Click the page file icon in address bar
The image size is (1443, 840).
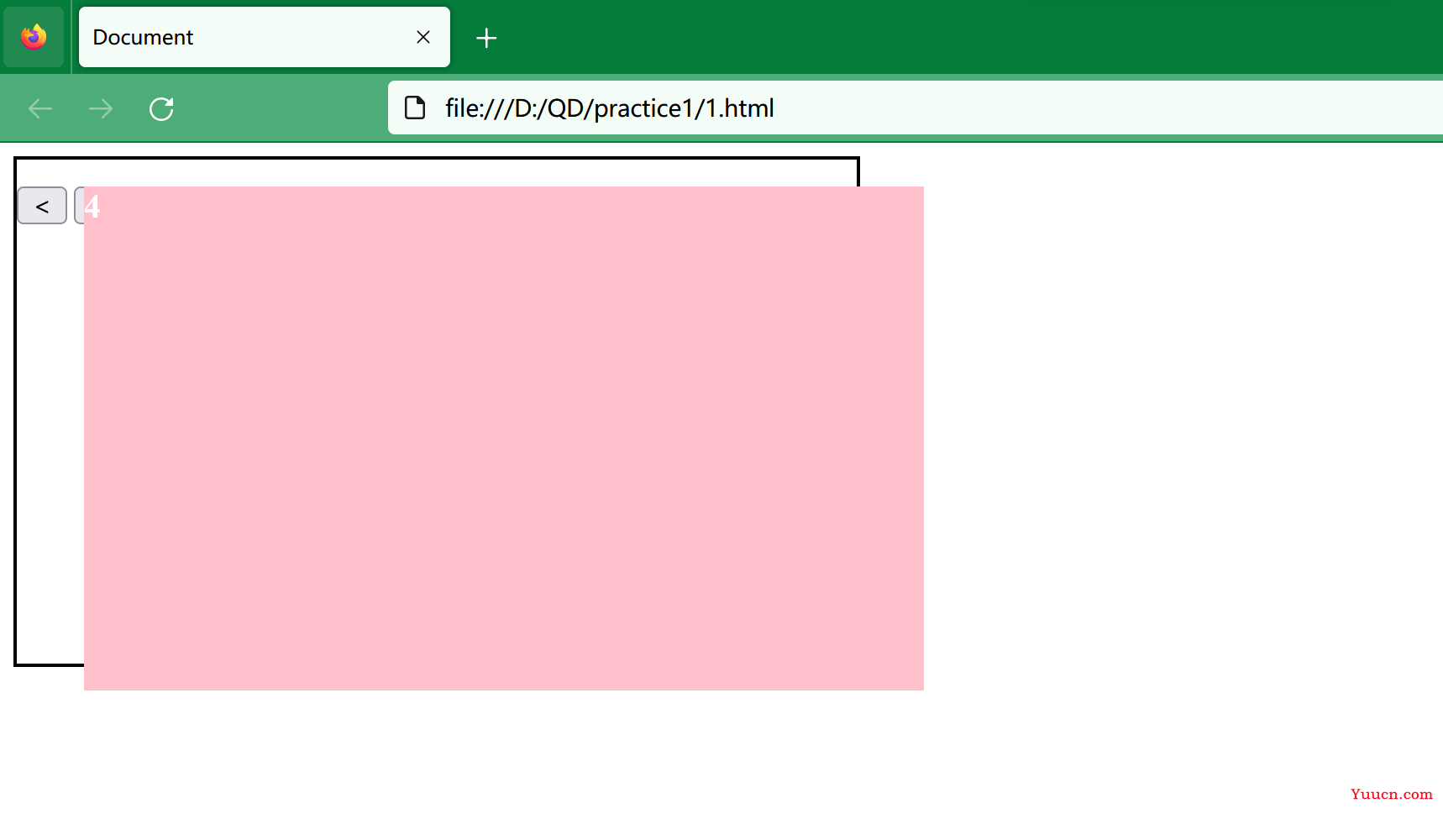click(x=415, y=108)
